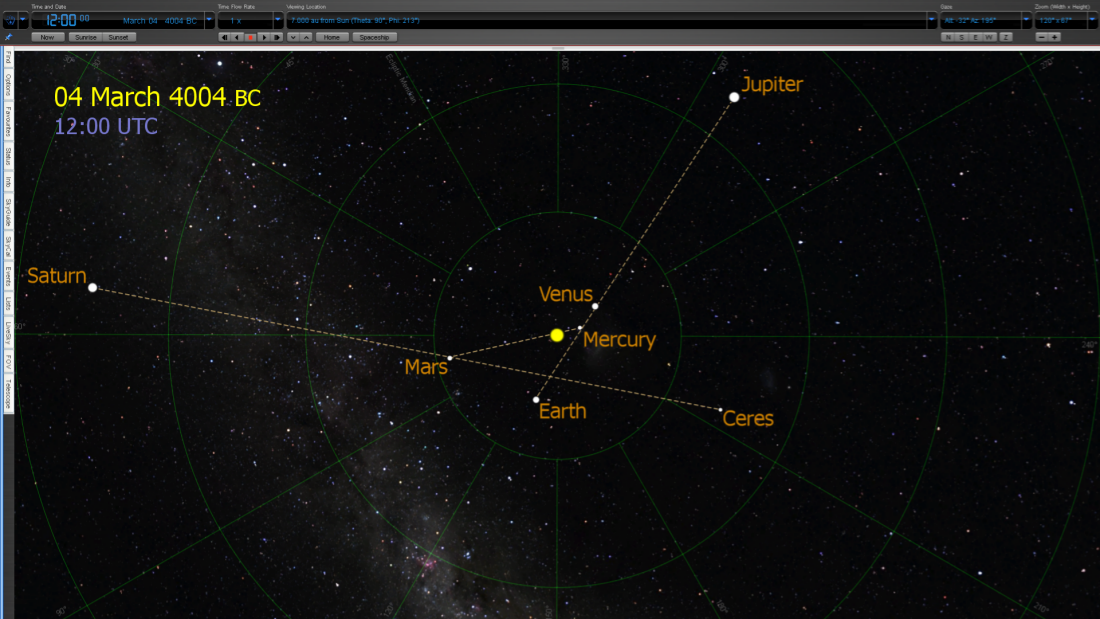
Task: Click the '04 March 4004 BC' date overlay
Action: tap(157, 98)
